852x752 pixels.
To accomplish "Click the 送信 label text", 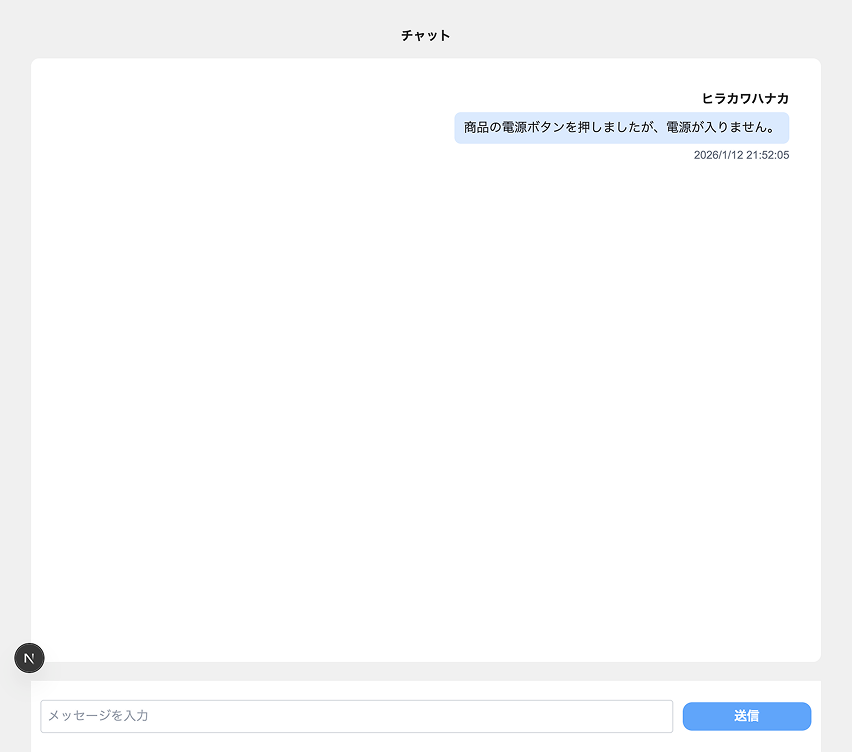I will click(x=746, y=716).
